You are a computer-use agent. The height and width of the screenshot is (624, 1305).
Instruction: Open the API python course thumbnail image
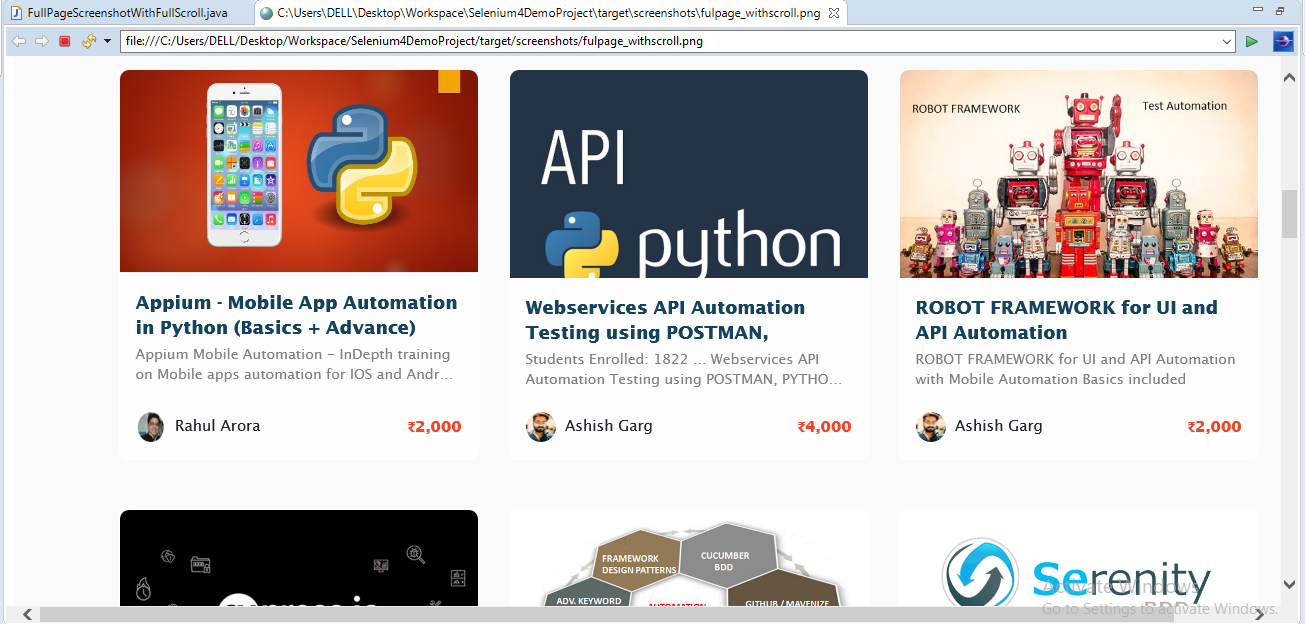click(x=689, y=174)
